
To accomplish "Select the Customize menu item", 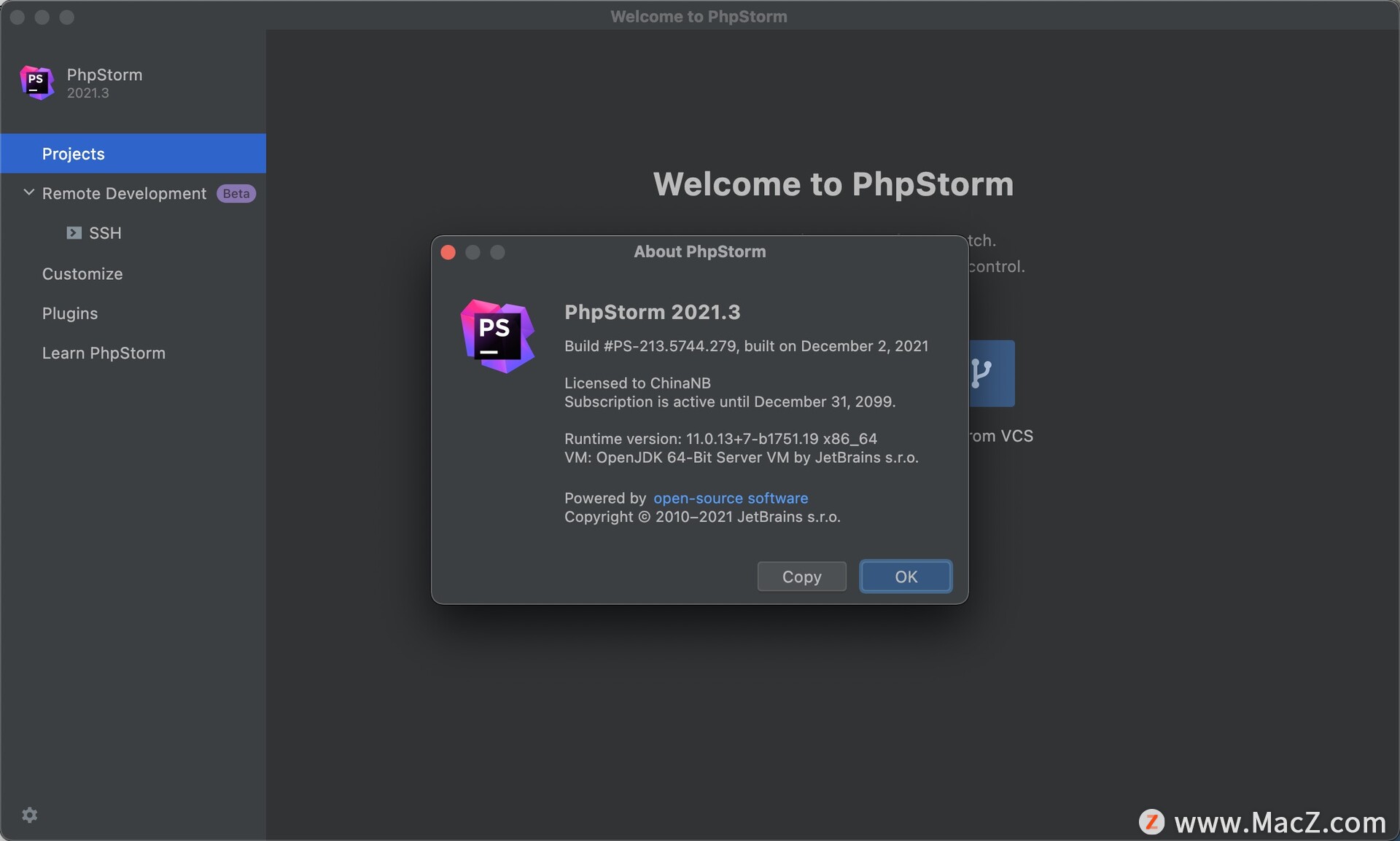I will click(x=82, y=272).
